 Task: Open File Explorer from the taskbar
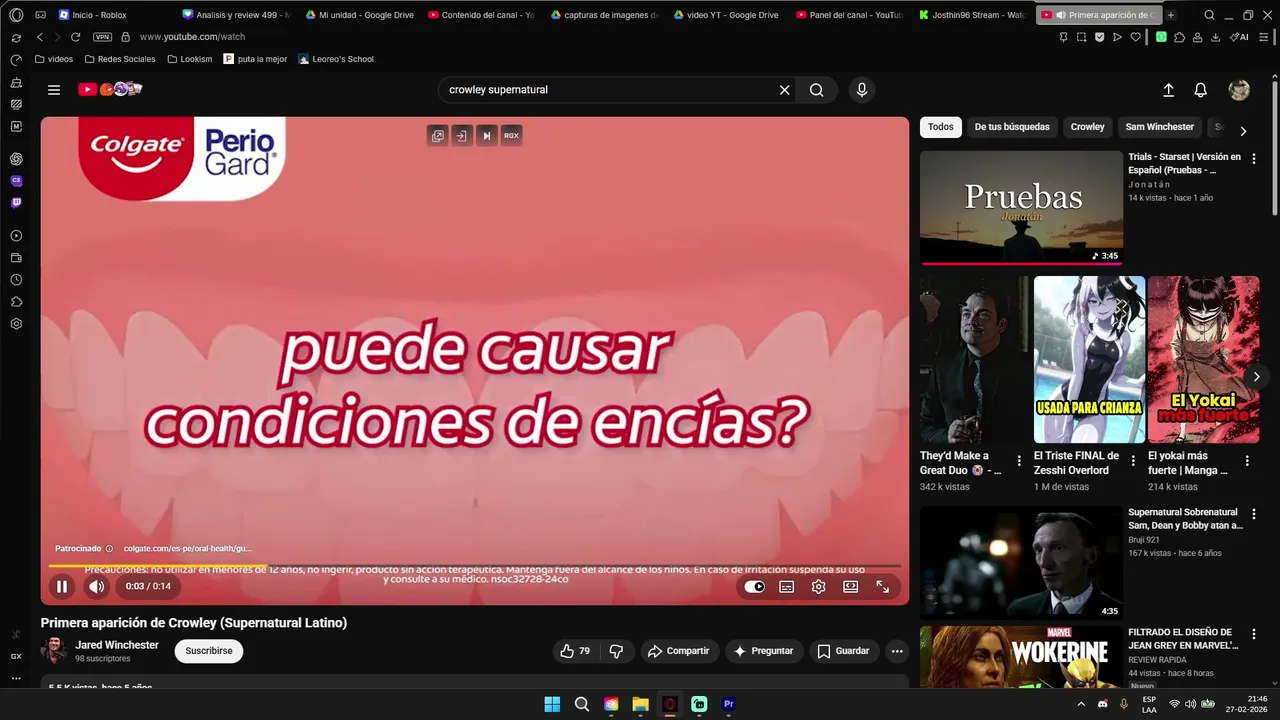tap(640, 704)
